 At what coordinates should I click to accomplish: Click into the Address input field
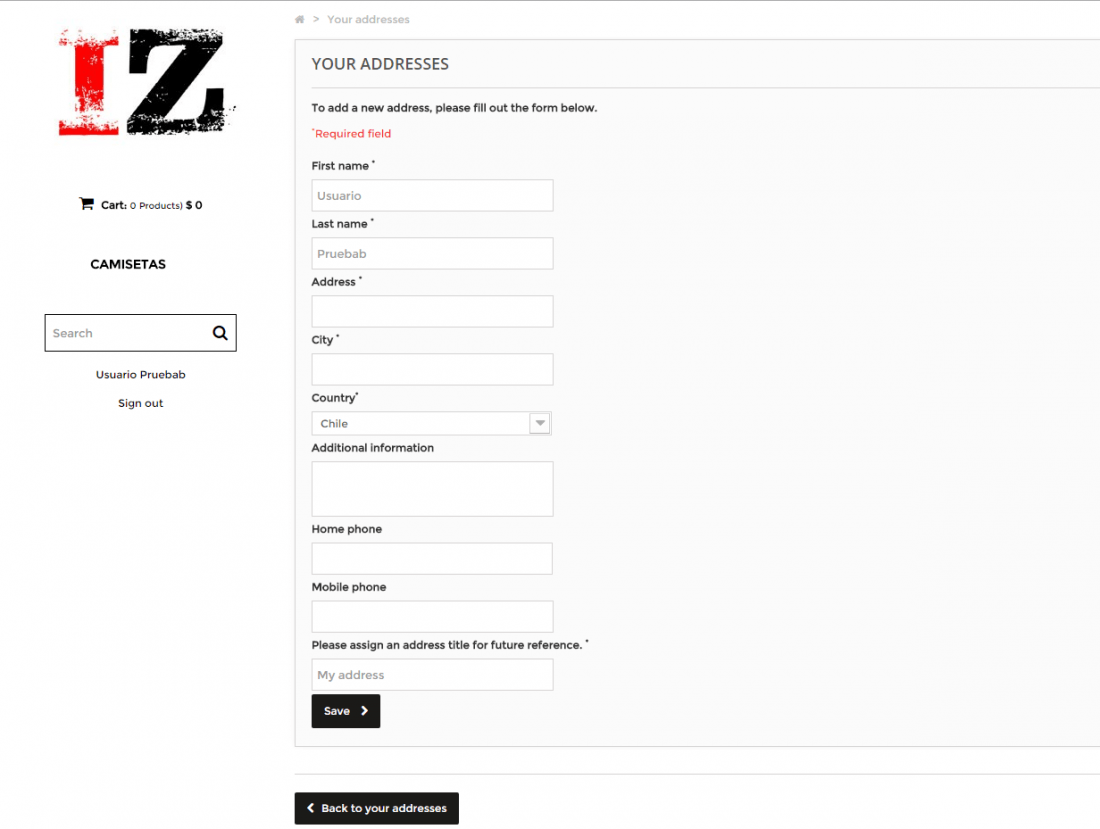coord(432,311)
